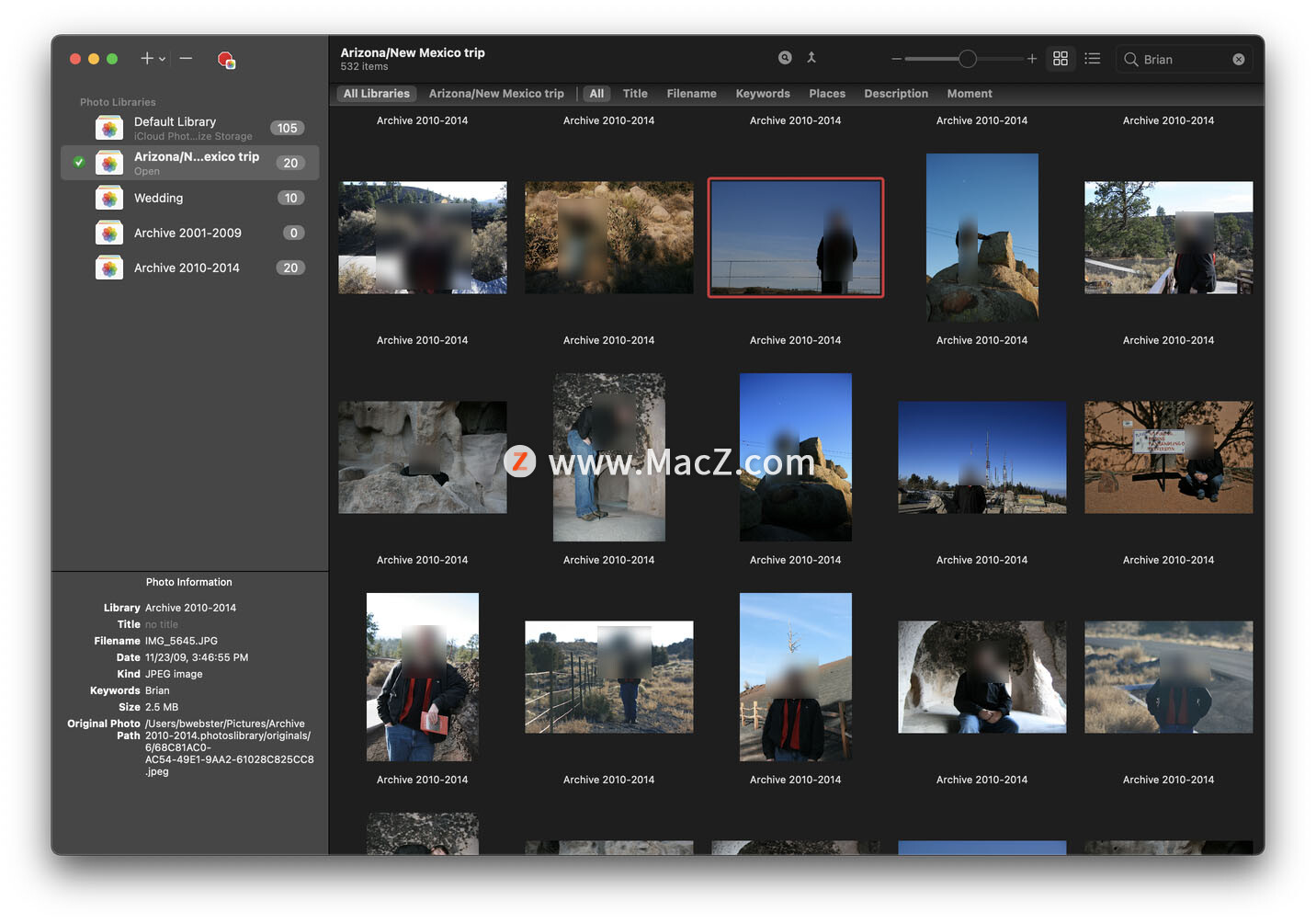
Task: Click the search magnifying glass icon
Action: 1130,60
